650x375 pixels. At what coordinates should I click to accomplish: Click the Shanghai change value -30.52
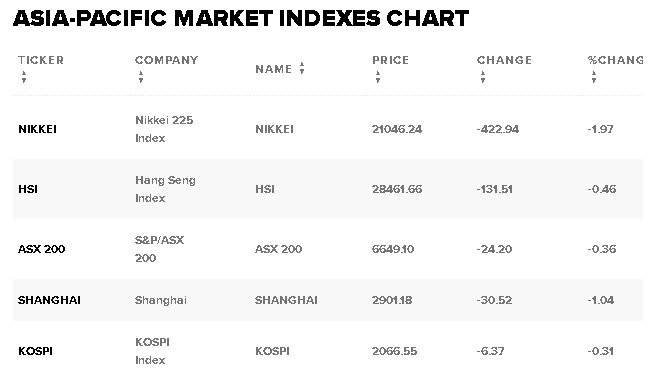(x=494, y=300)
